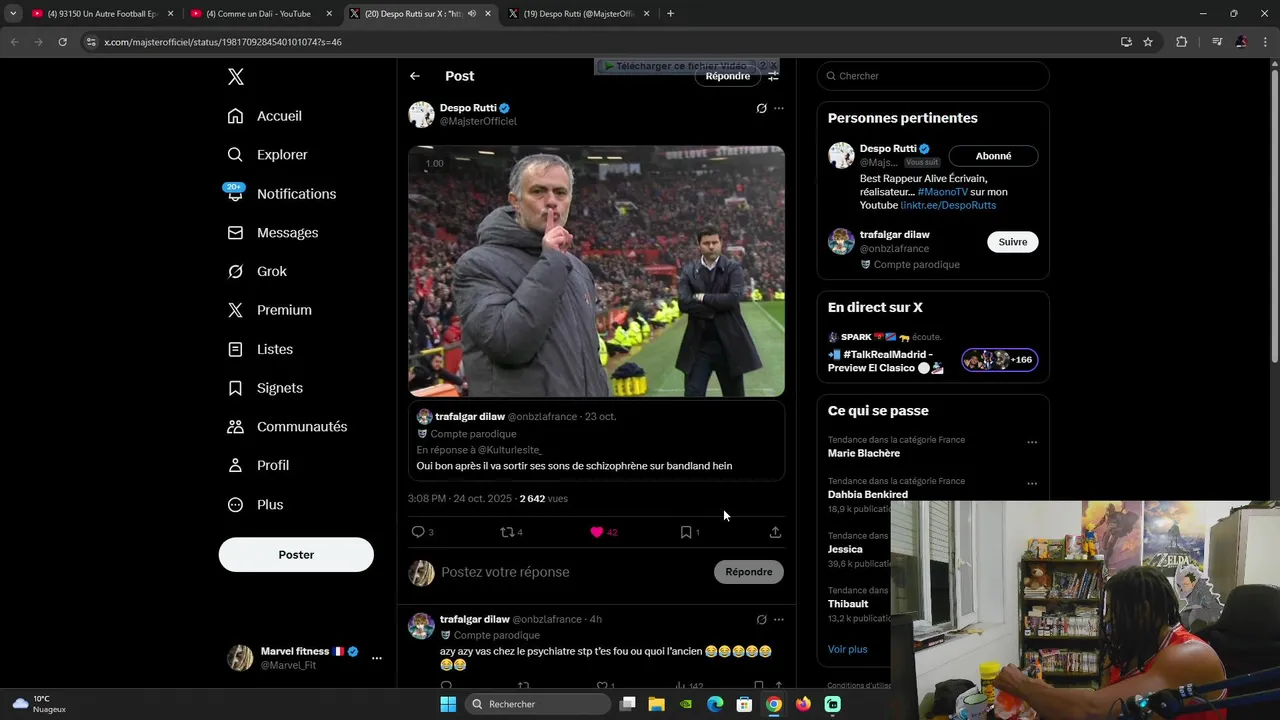
Task: Click Grok icon on trafalgar dilaw reply
Action: coord(761,620)
